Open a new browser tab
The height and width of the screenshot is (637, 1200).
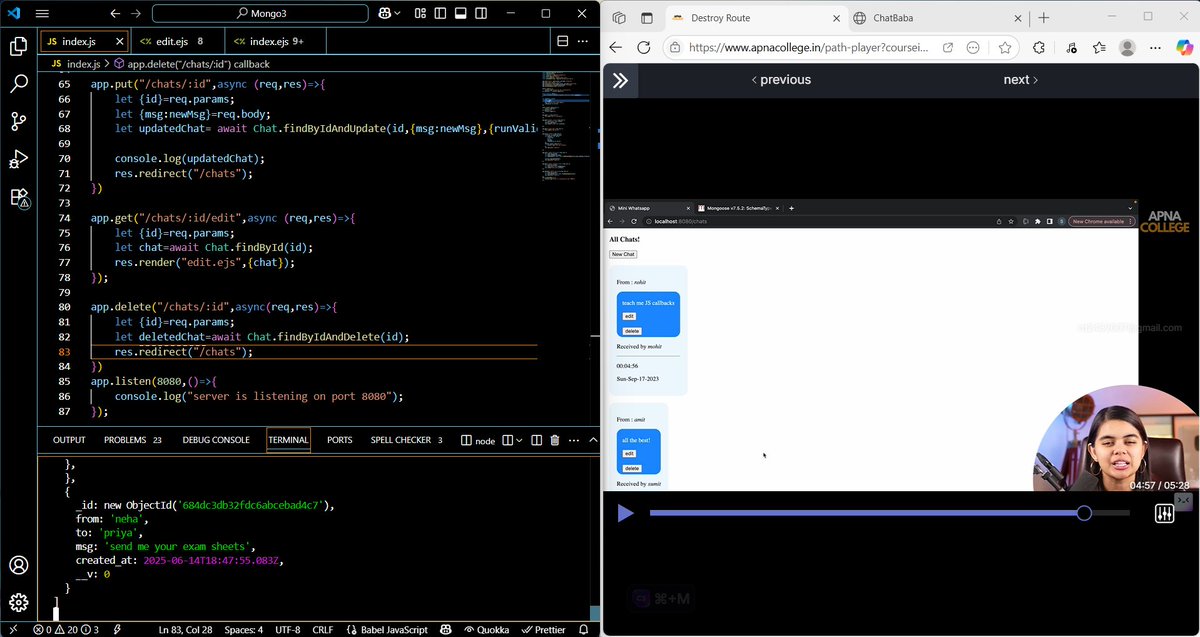pyautogui.click(x=1044, y=18)
